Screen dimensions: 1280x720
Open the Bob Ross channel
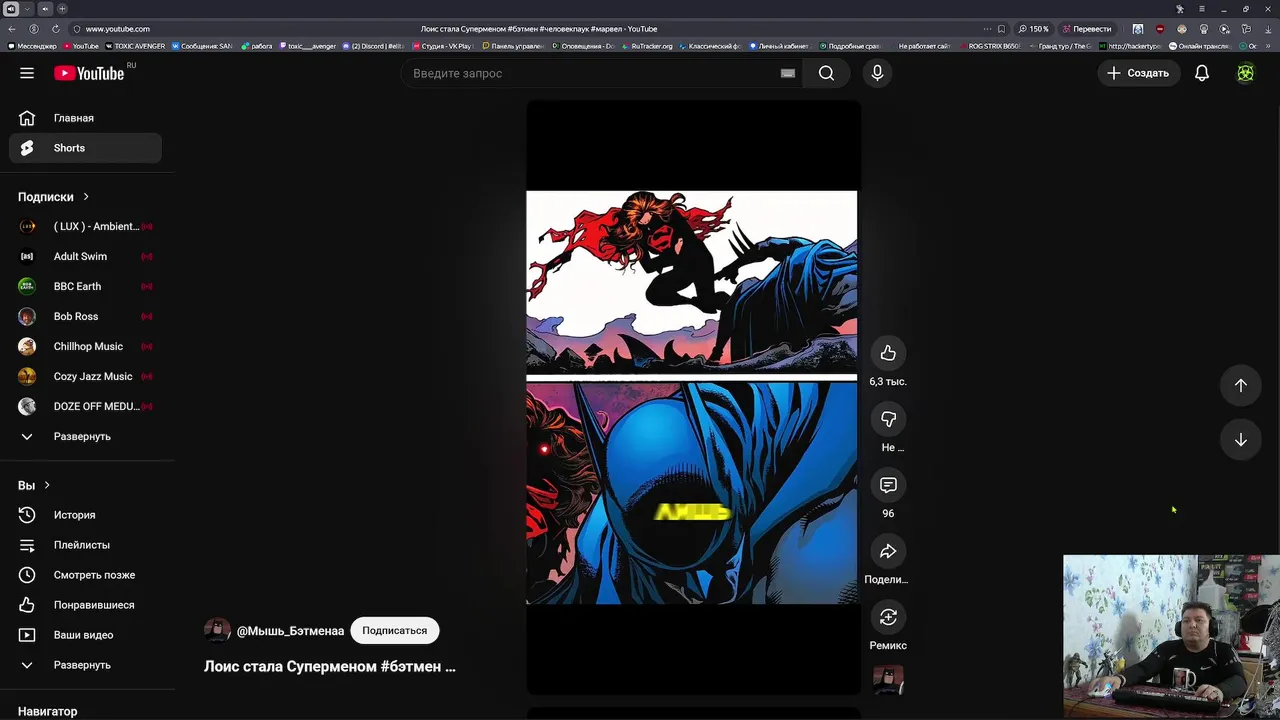coord(86,316)
